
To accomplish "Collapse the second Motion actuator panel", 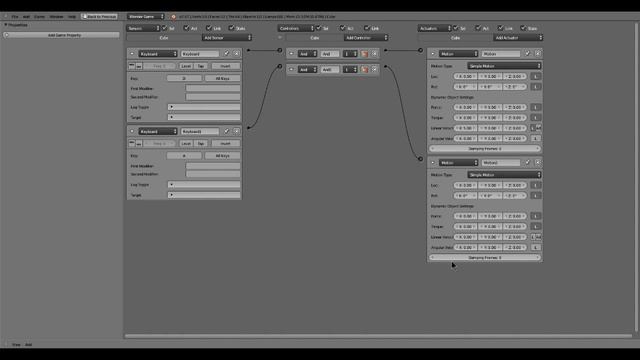I will [433, 162].
